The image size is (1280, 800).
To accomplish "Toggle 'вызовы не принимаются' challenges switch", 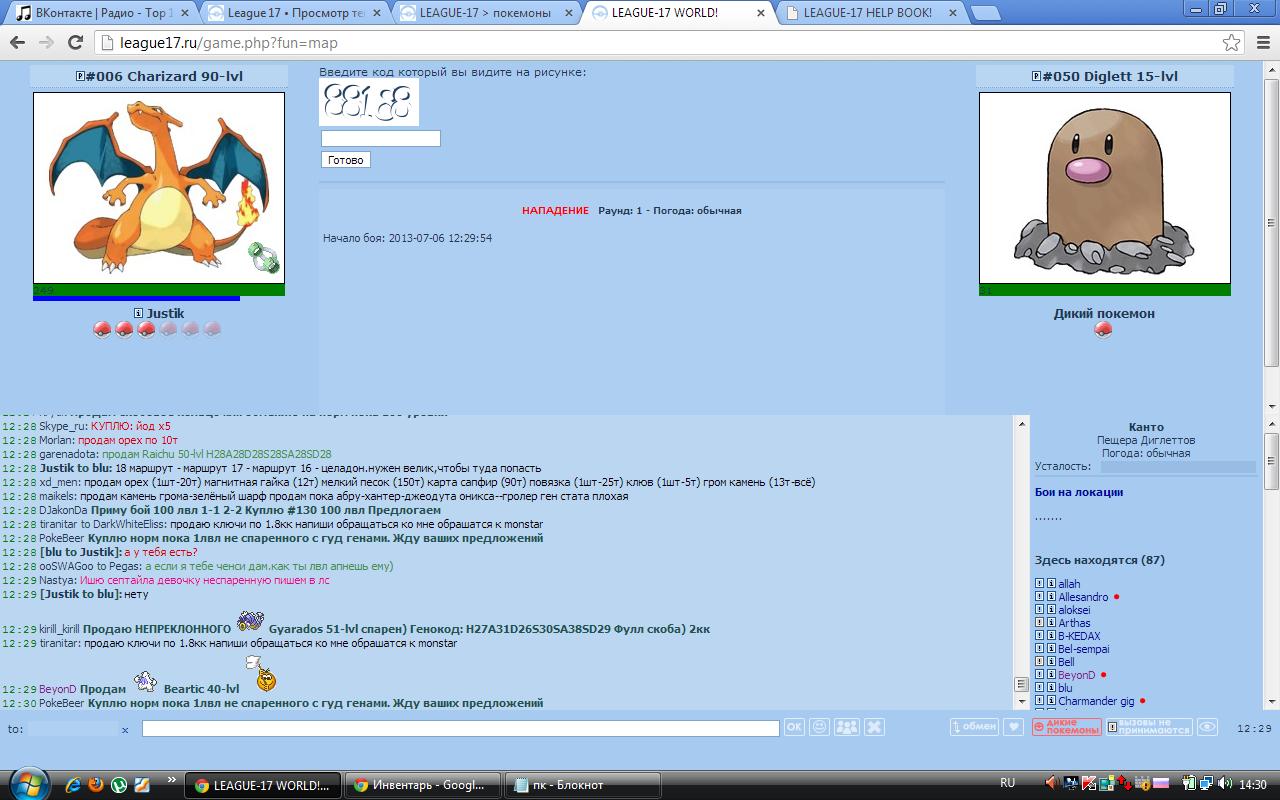I will pyautogui.click(x=1150, y=727).
